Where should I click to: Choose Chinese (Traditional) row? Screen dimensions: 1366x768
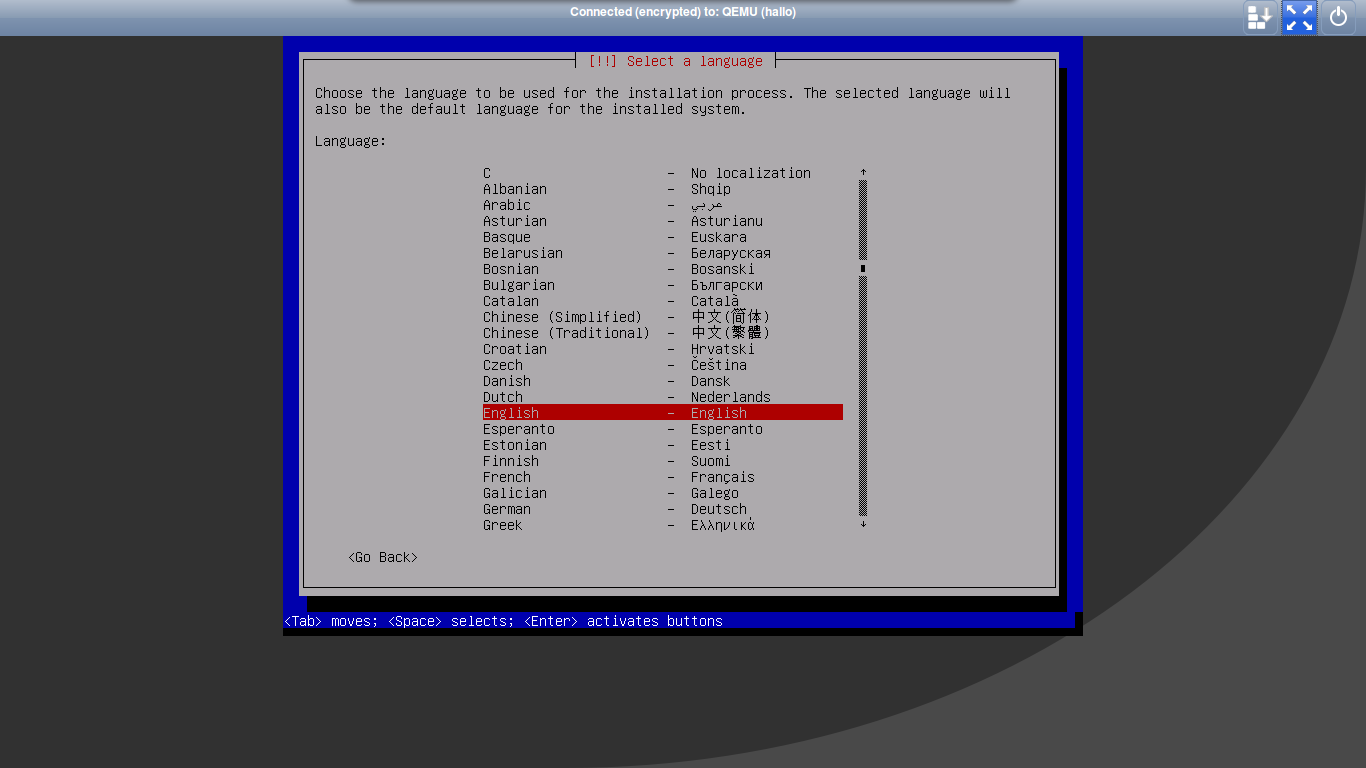[663, 333]
